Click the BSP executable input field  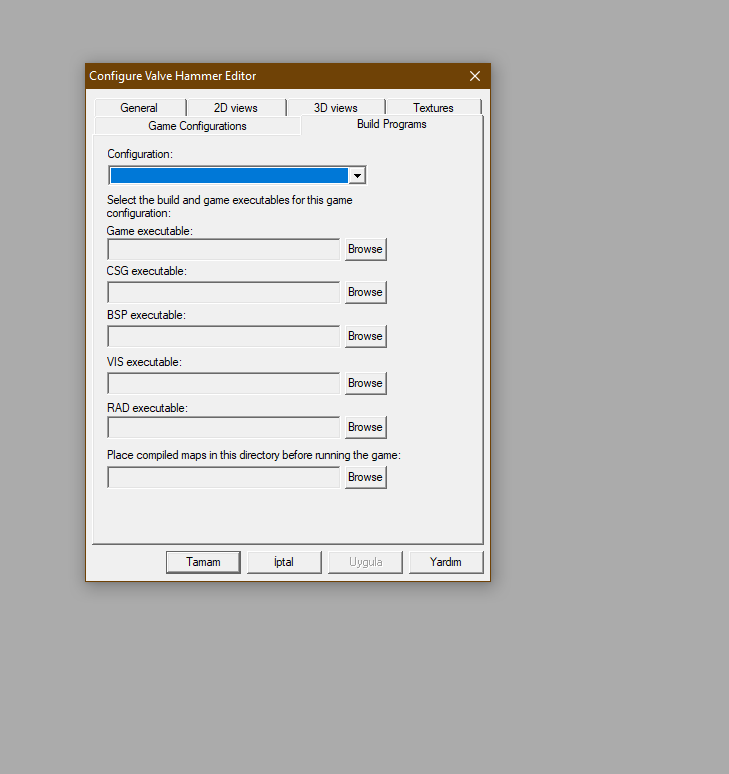pos(224,336)
